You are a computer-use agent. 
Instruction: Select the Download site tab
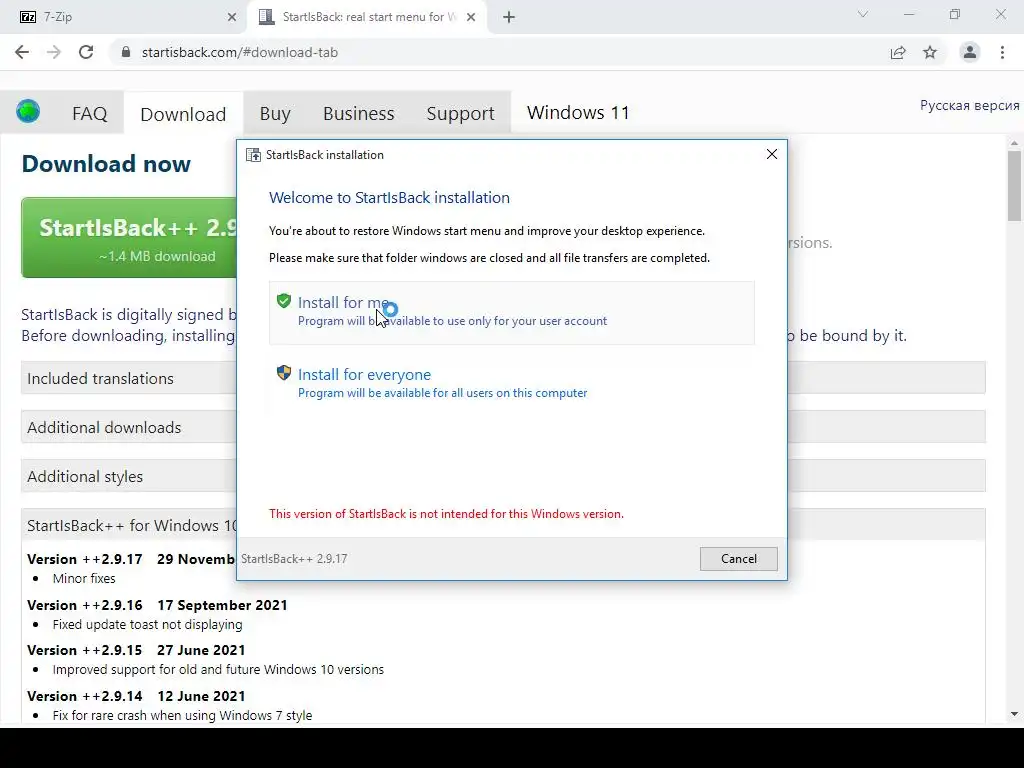click(183, 114)
